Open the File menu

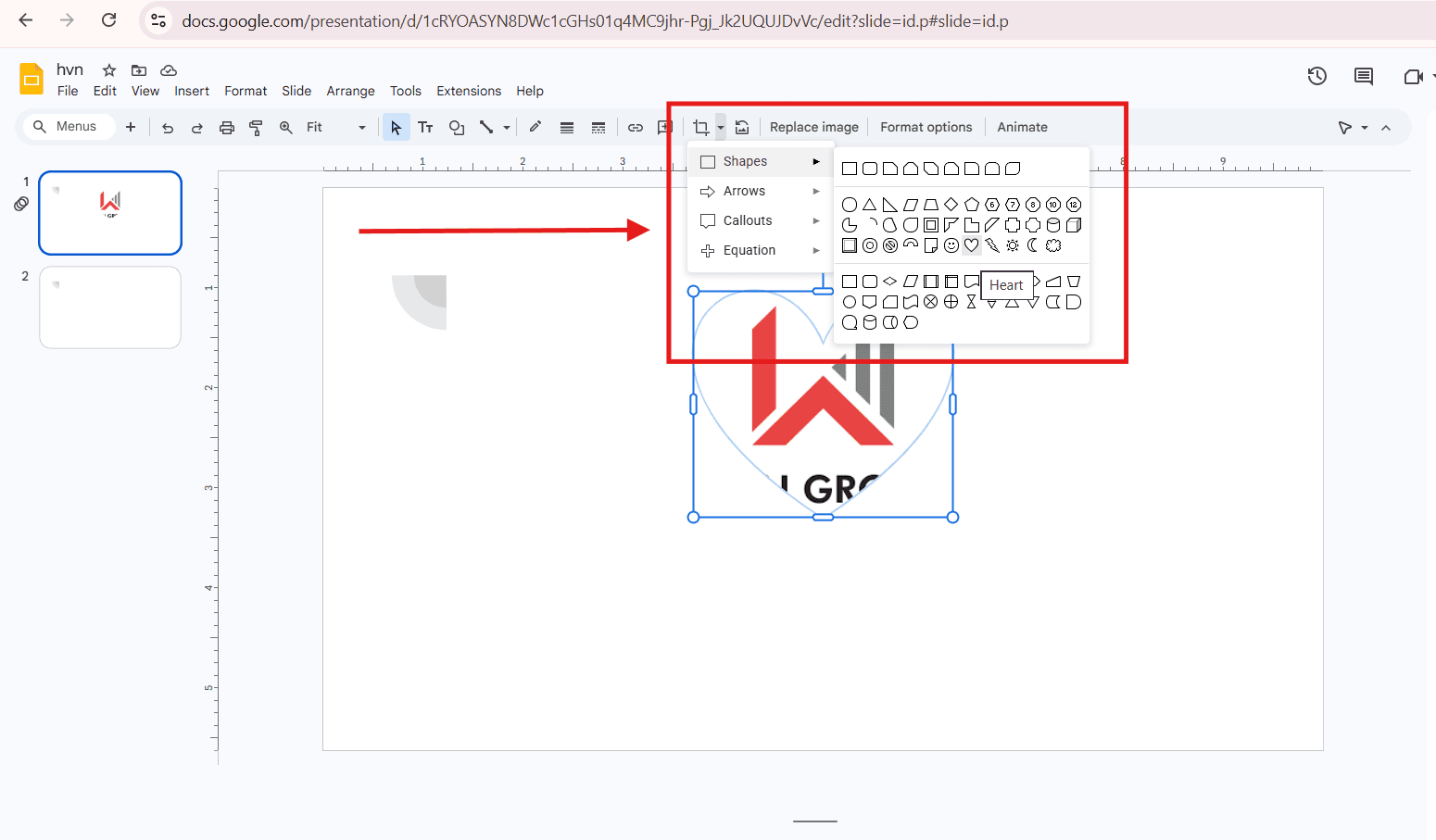(x=68, y=91)
